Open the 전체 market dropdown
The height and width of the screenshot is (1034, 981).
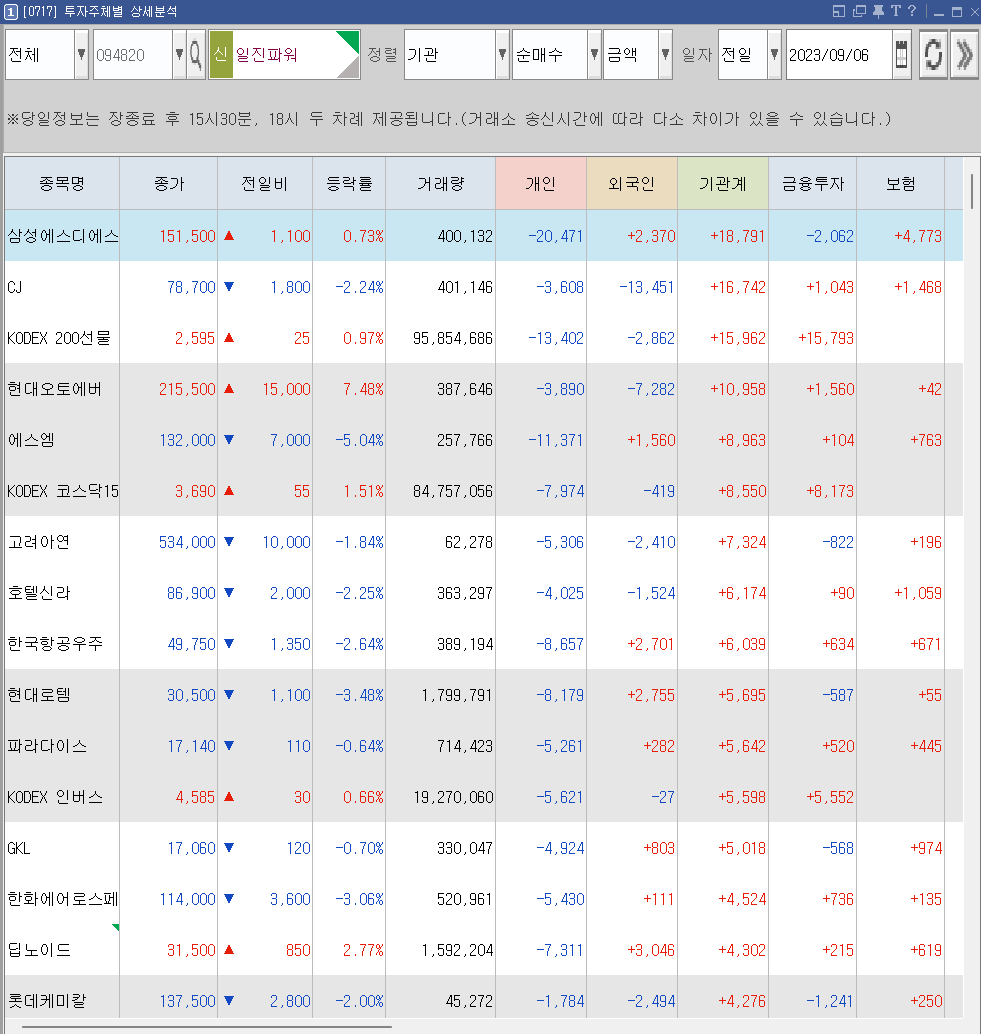[x=81, y=55]
